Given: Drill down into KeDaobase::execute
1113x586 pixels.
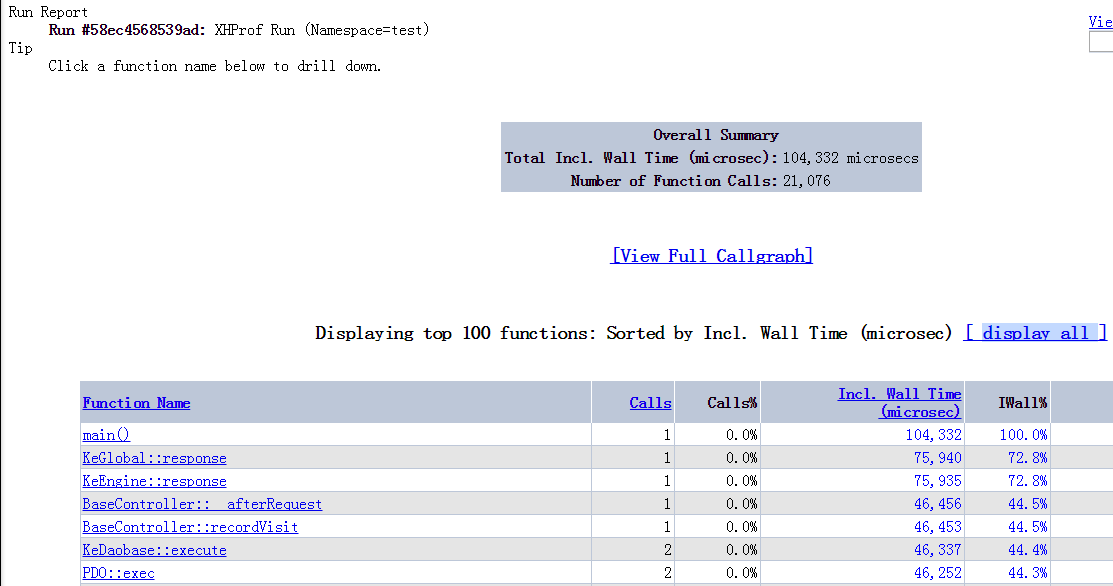Looking at the screenshot, I should click(x=154, y=551).
